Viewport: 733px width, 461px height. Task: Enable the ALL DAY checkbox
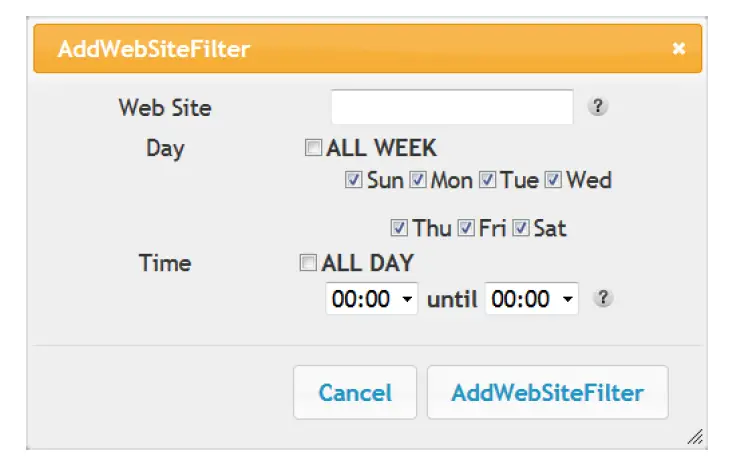(308, 264)
